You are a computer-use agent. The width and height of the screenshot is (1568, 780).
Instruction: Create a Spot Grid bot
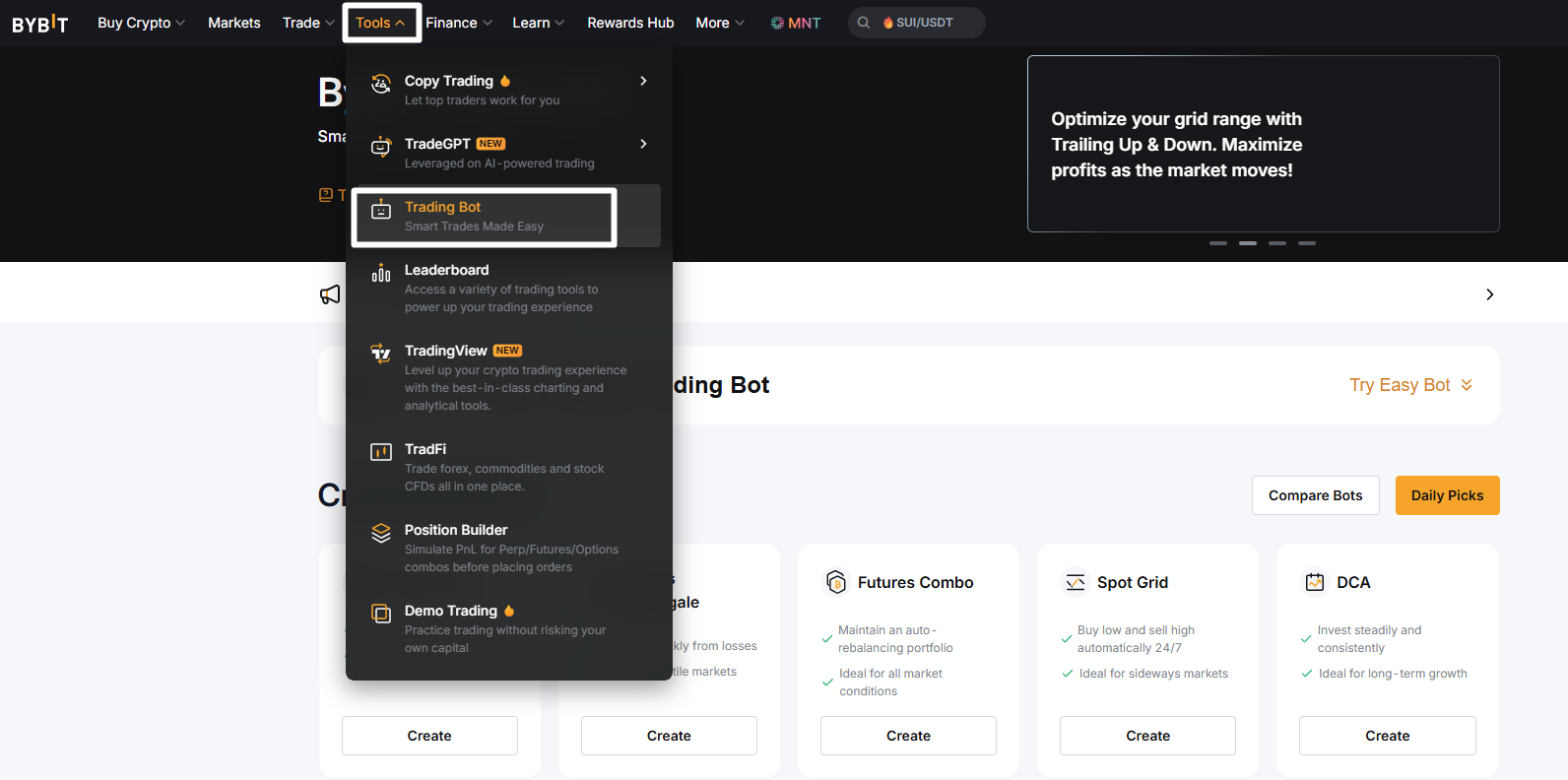(1148, 736)
